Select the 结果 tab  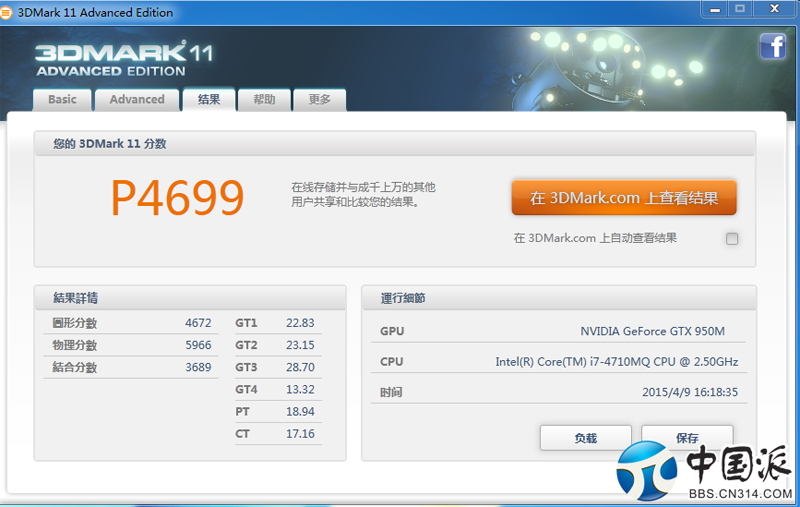[209, 99]
